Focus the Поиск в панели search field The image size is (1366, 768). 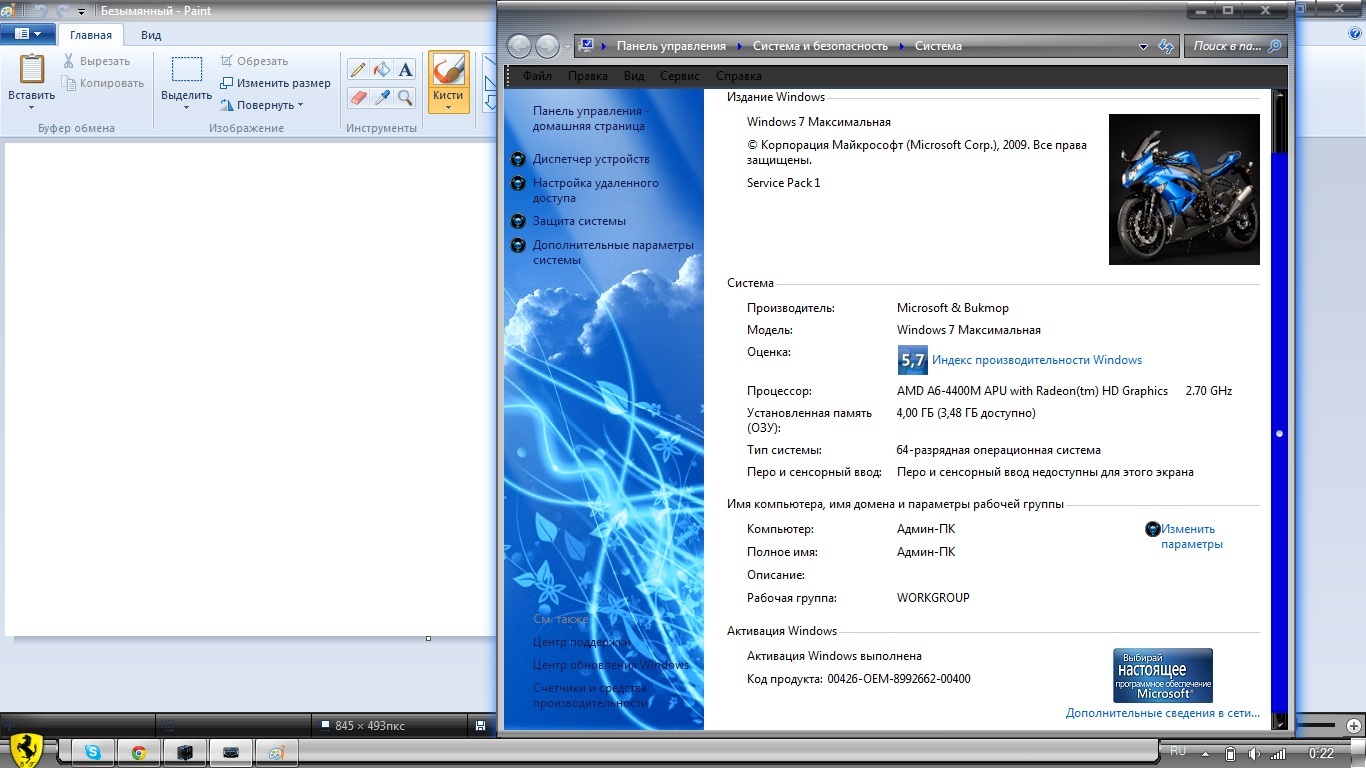(1235, 46)
